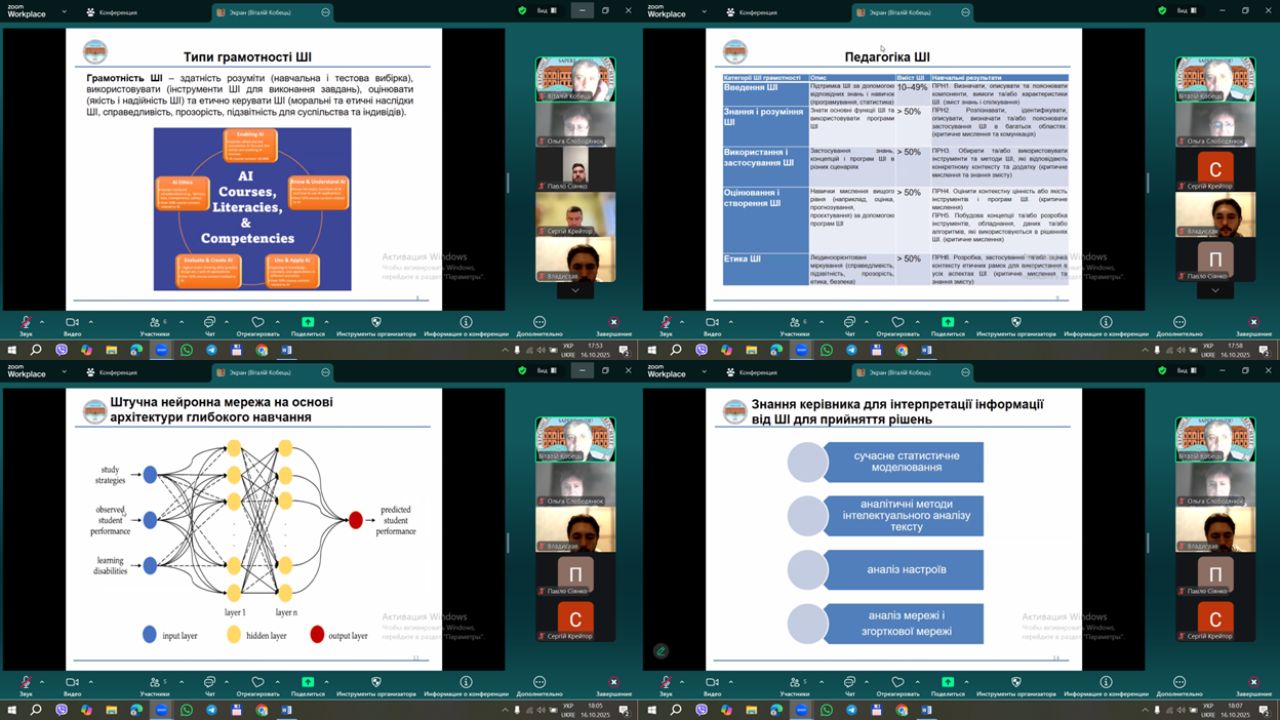Viewport: 1280px width, 720px height.
Task: Unmute the Звук microphone in the top-right window
Action: pyautogui.click(x=666, y=324)
